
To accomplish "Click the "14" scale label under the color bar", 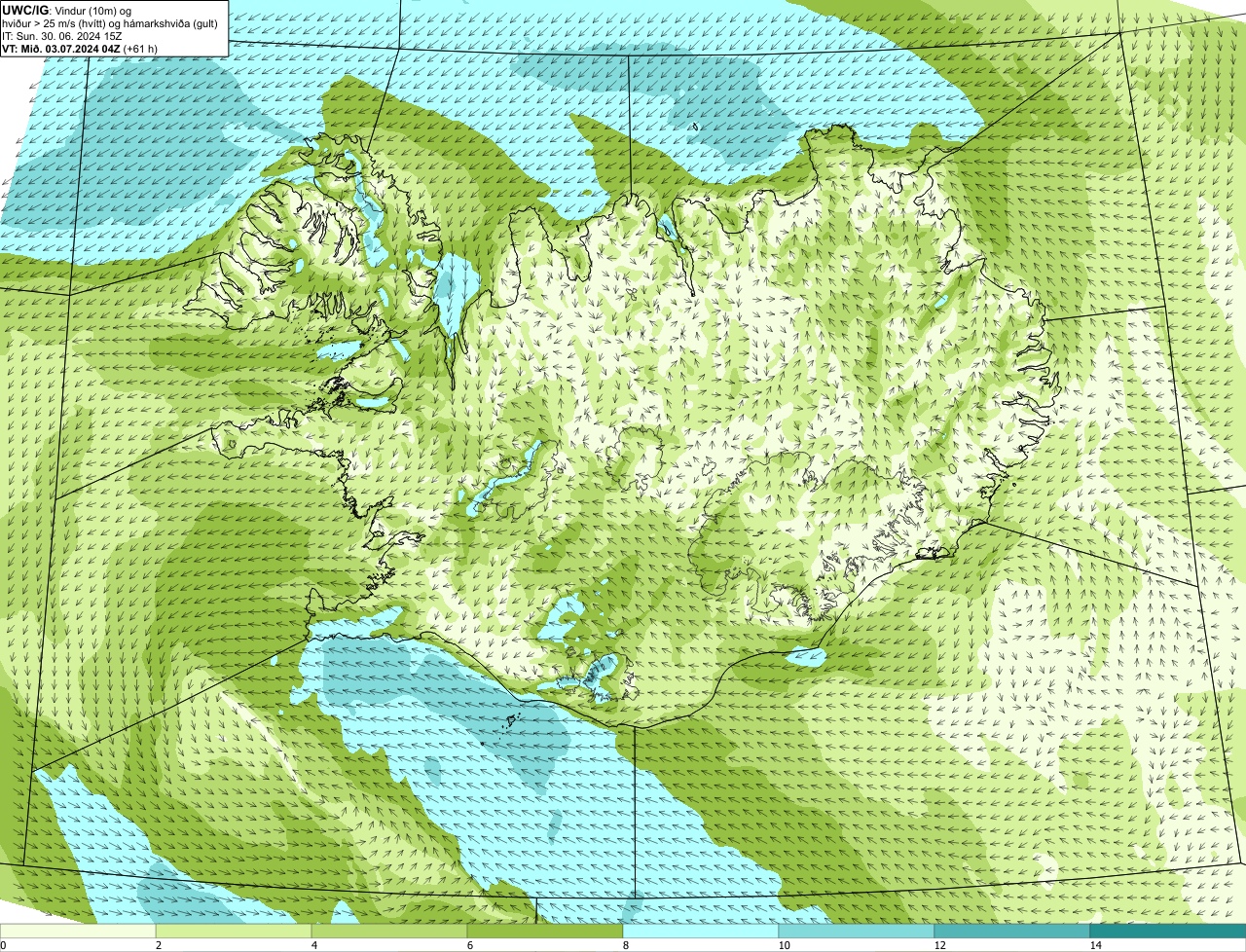I will click(1095, 945).
